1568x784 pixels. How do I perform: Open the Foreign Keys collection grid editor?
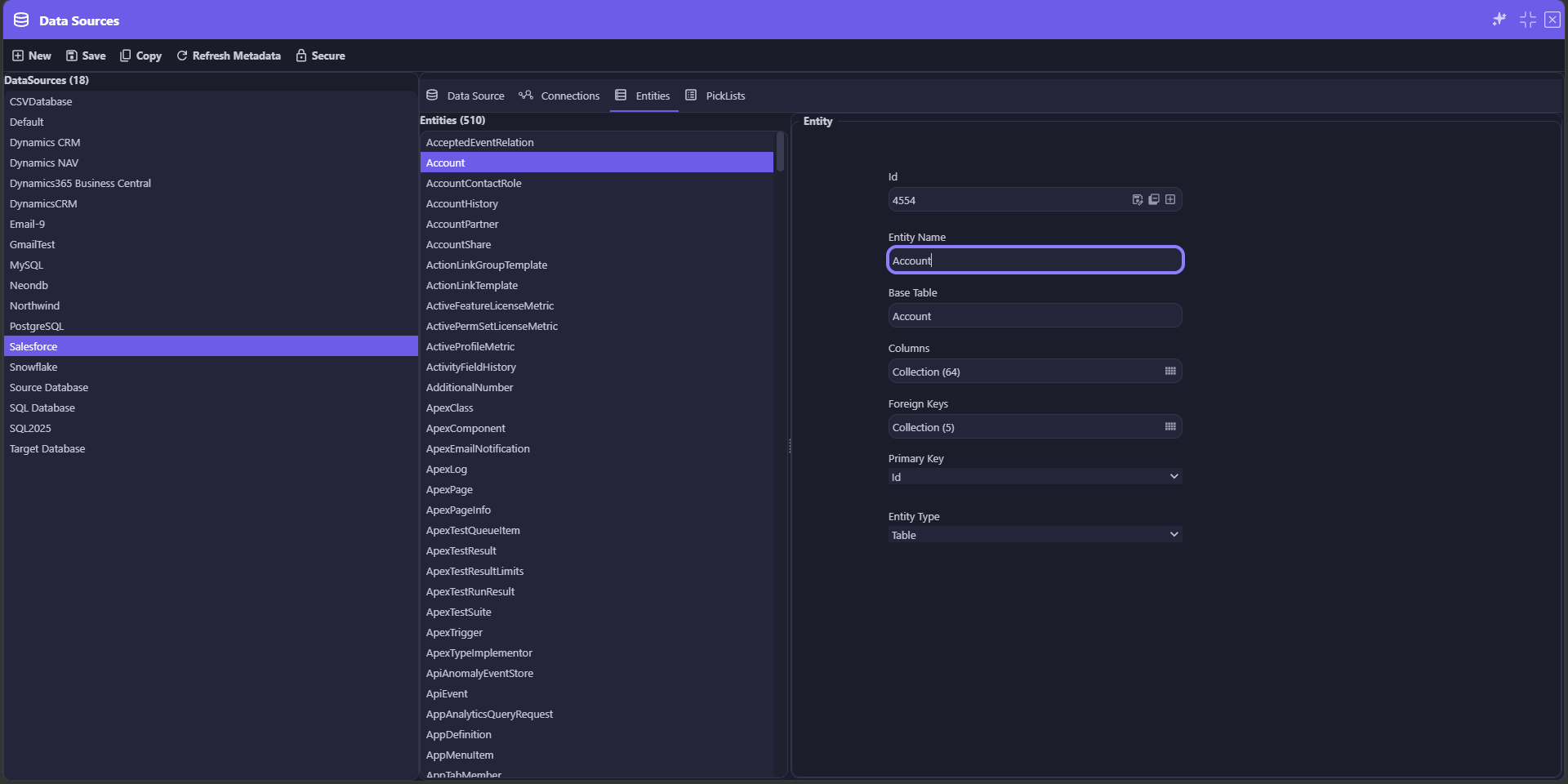click(x=1170, y=427)
